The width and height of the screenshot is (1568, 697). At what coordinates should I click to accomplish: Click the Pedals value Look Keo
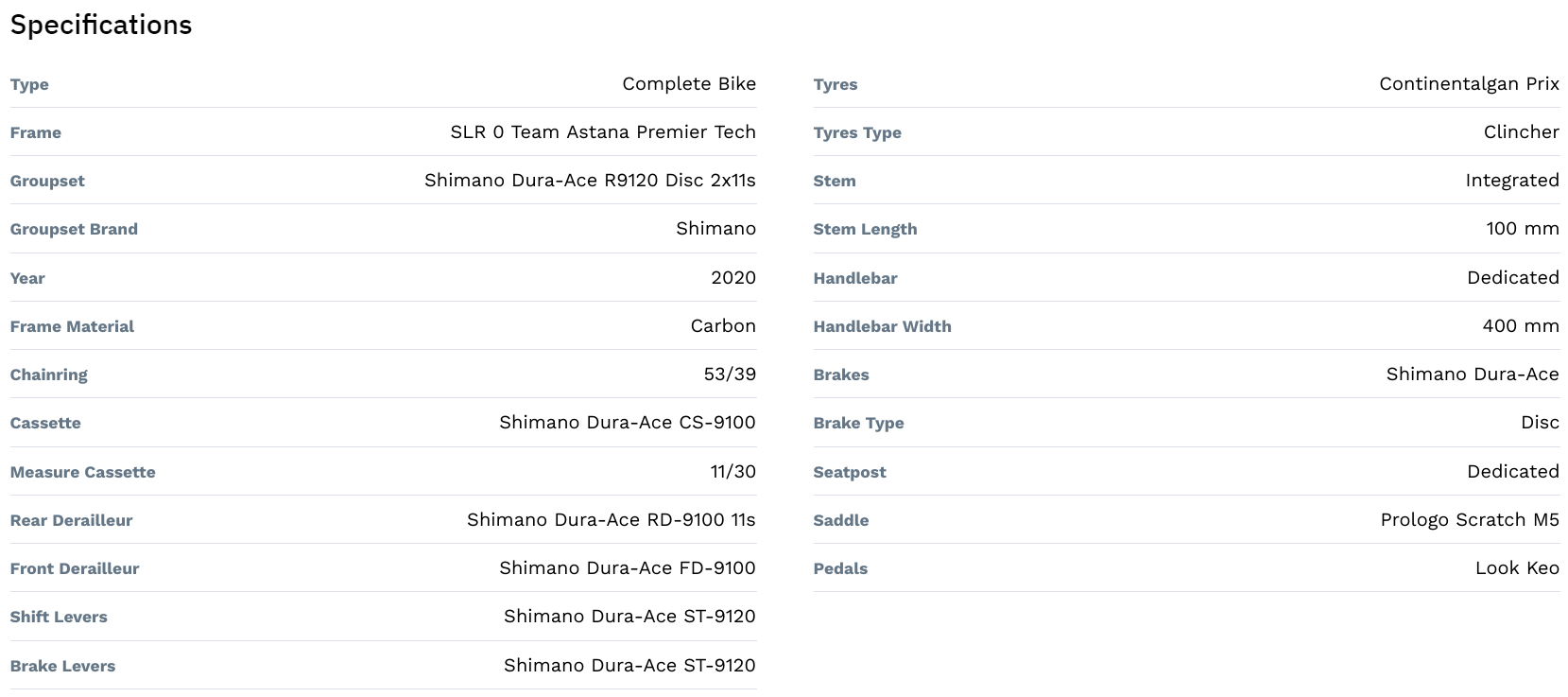coord(1516,567)
